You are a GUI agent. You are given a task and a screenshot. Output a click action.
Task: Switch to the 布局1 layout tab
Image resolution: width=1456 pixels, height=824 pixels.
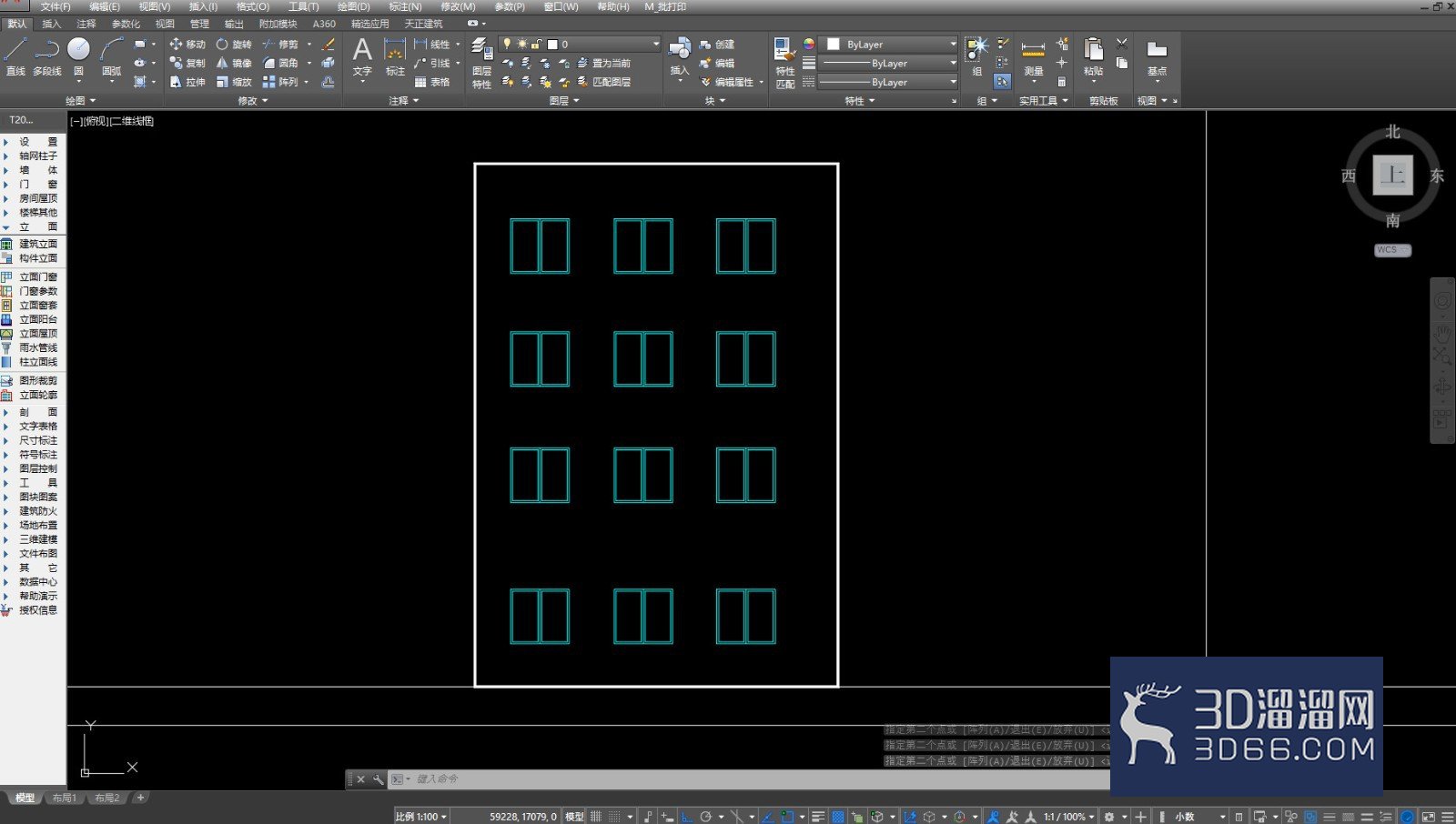64,798
